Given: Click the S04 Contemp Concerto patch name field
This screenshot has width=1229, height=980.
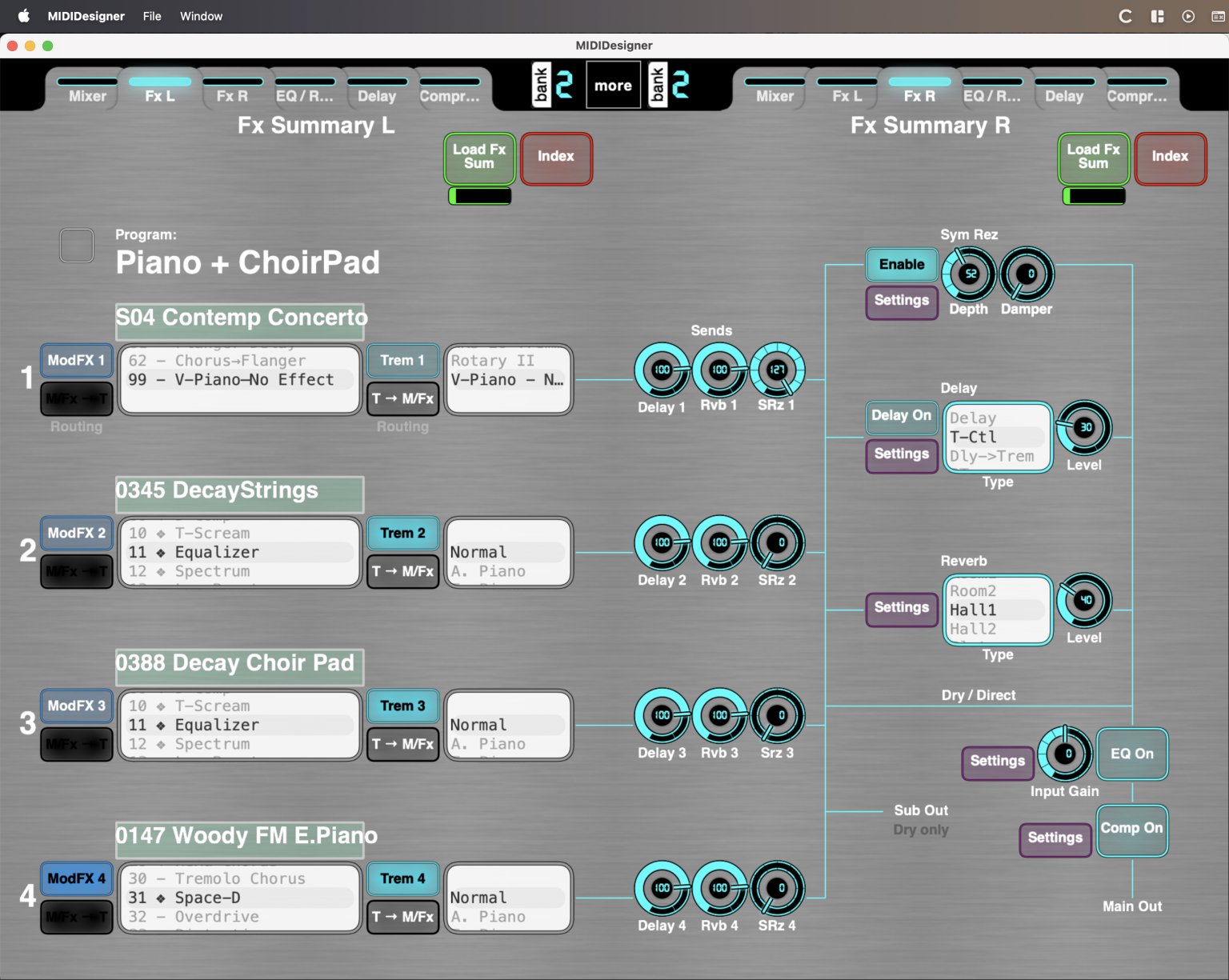Looking at the screenshot, I should [x=239, y=322].
